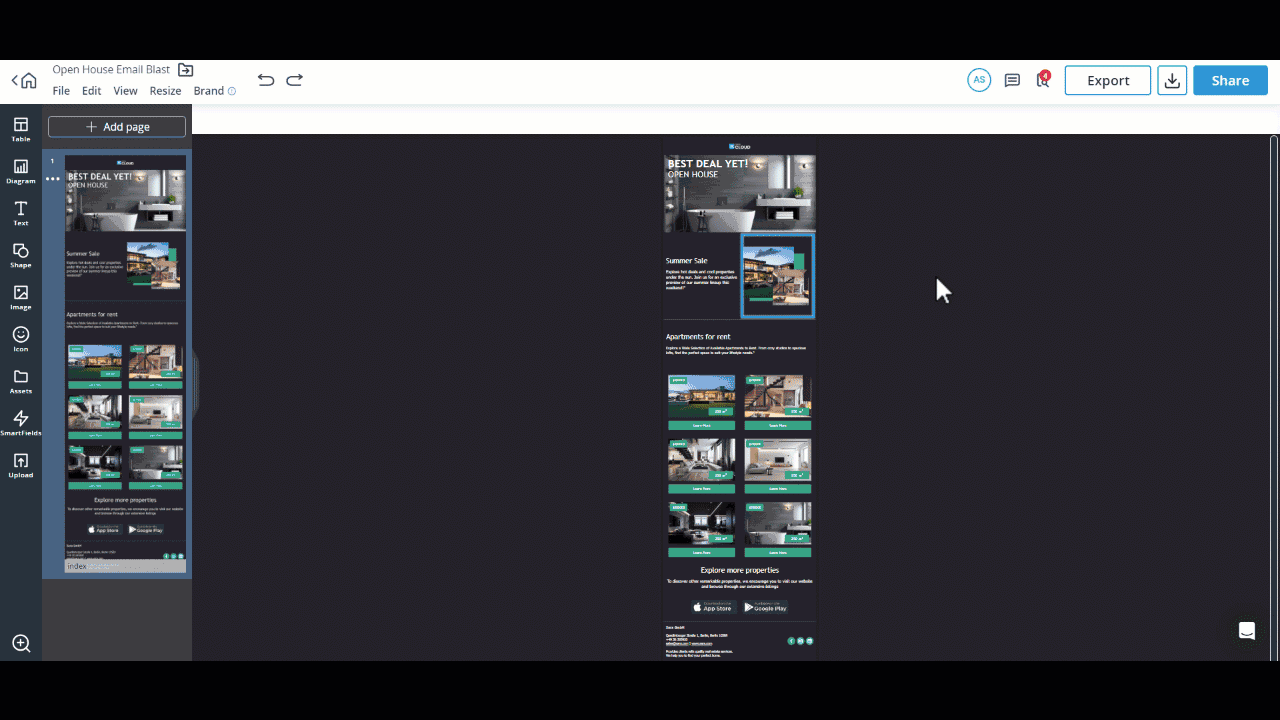Open the SmartFields panel

click(x=21, y=423)
